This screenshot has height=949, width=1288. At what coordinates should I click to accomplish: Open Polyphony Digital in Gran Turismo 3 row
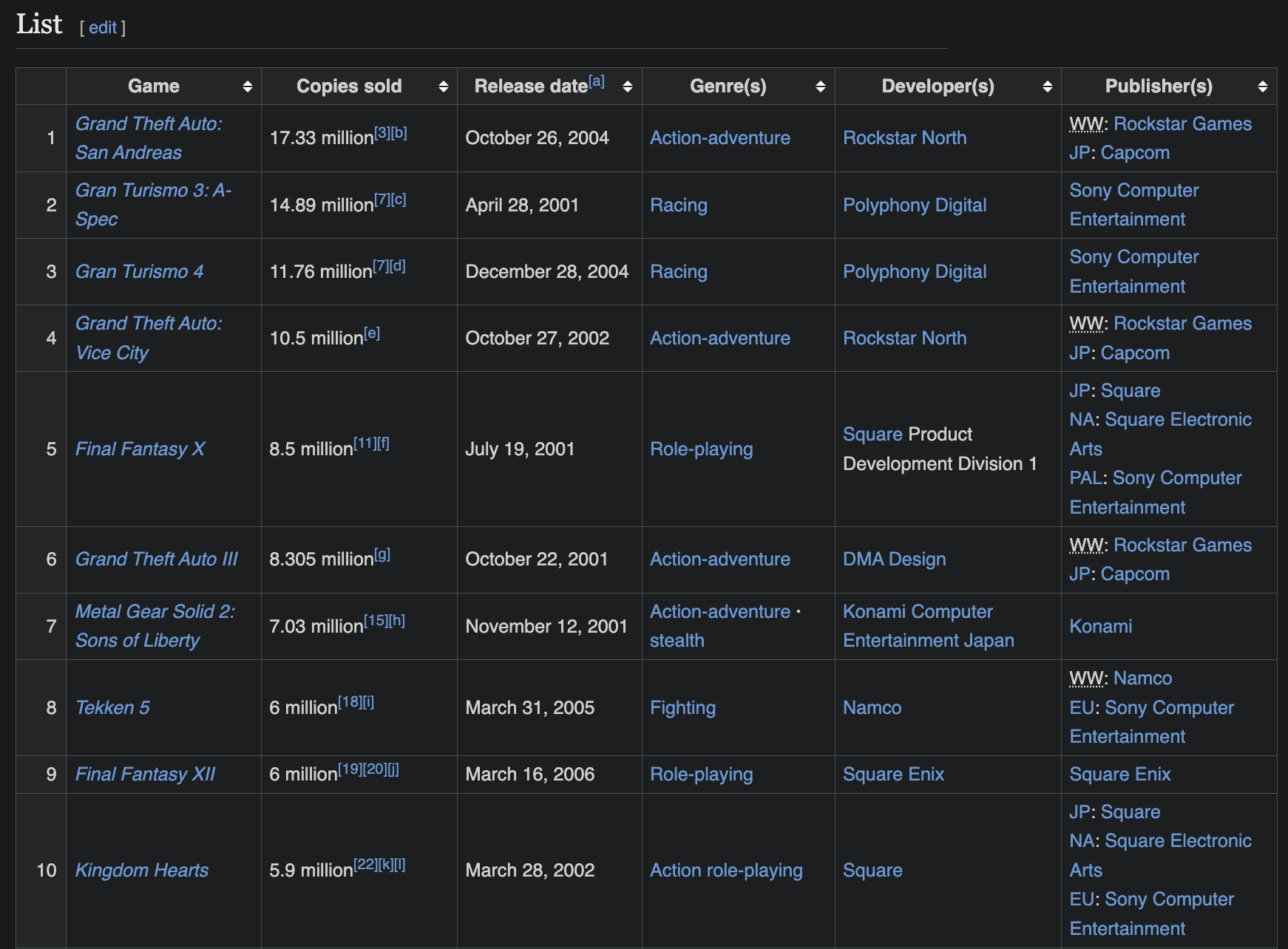[x=915, y=205]
